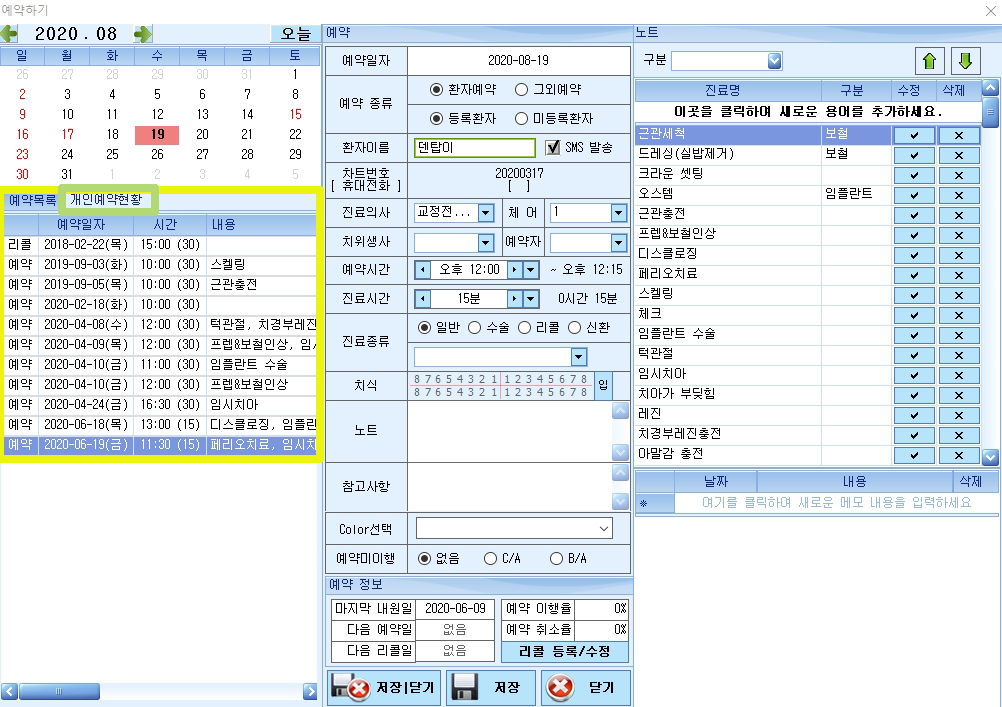
Task: Click edit checkmark for 오스템 row
Action: [914, 195]
